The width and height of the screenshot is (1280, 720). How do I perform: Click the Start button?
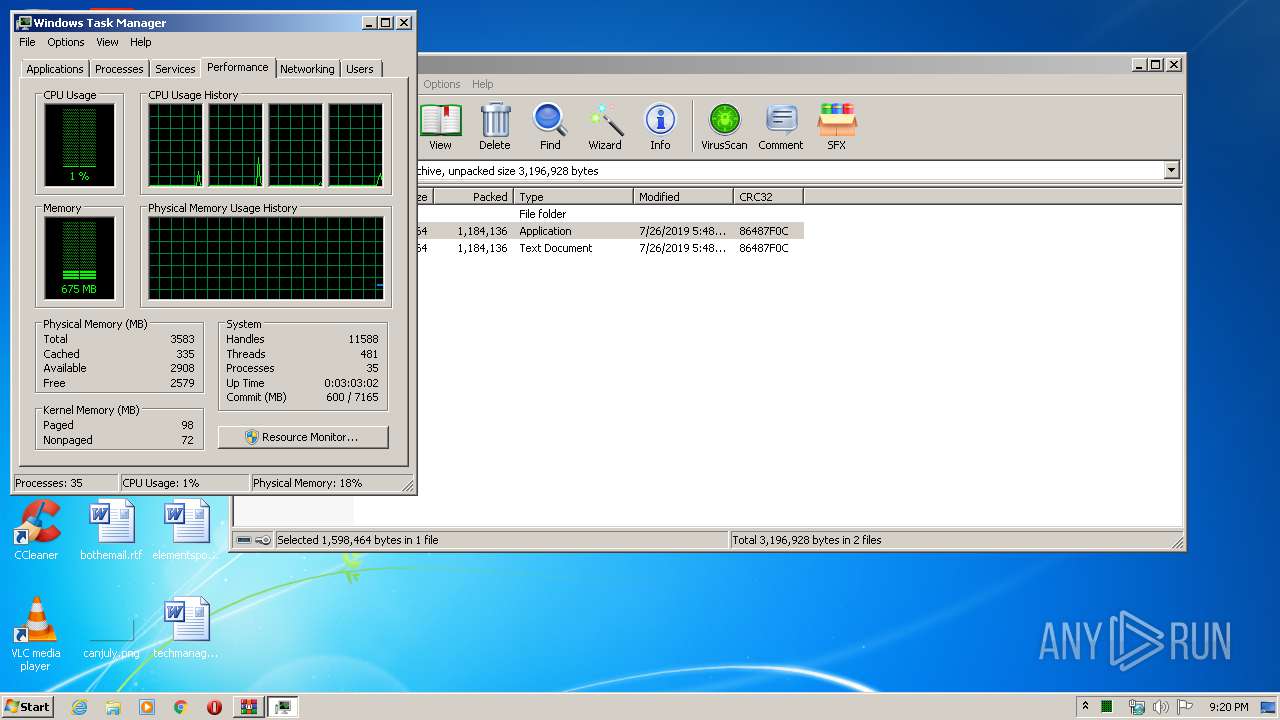coord(27,707)
